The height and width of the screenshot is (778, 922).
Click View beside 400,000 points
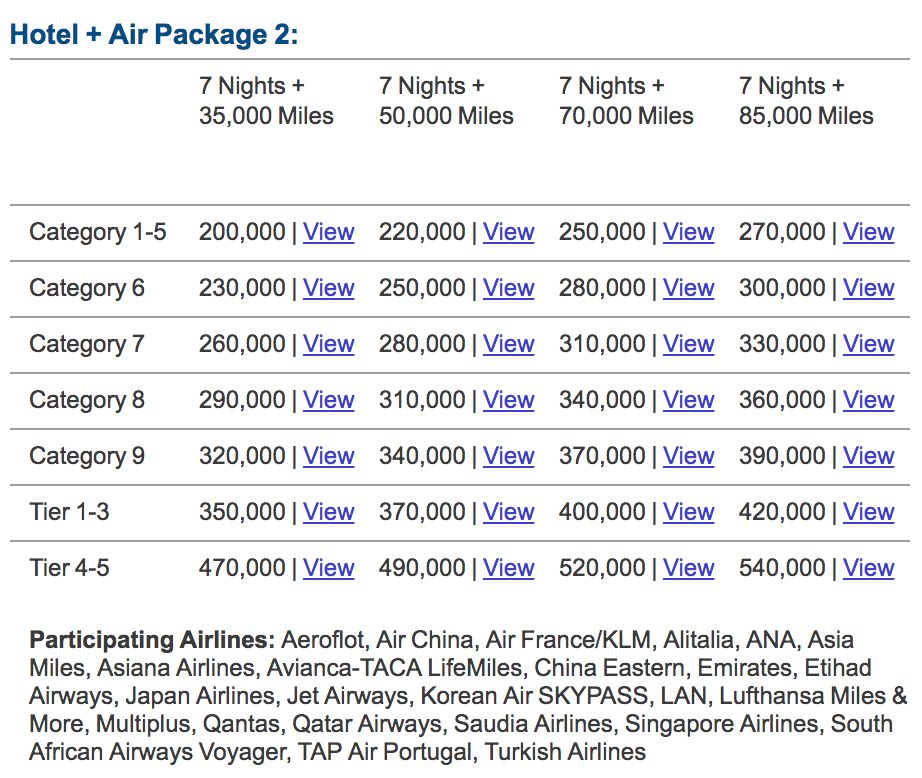click(689, 512)
